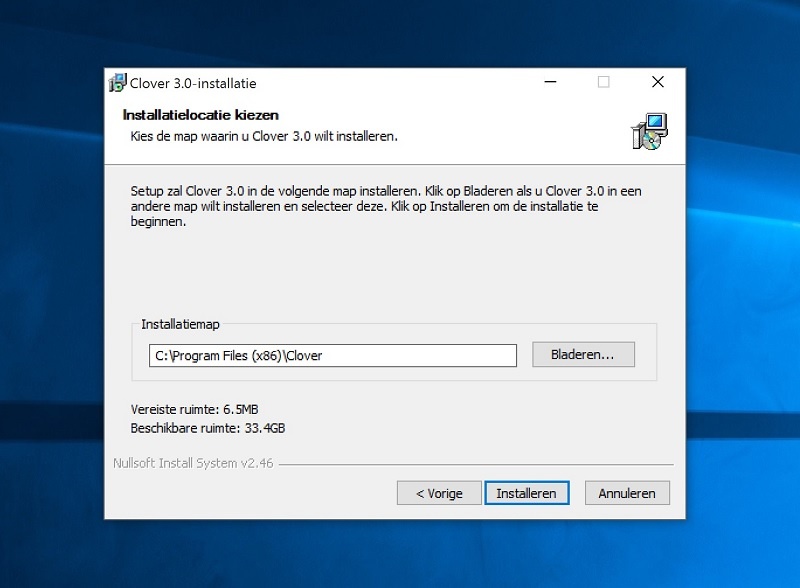Click the 'Installatielocatie kiezen' heading
800x588 pixels.
(x=201, y=115)
